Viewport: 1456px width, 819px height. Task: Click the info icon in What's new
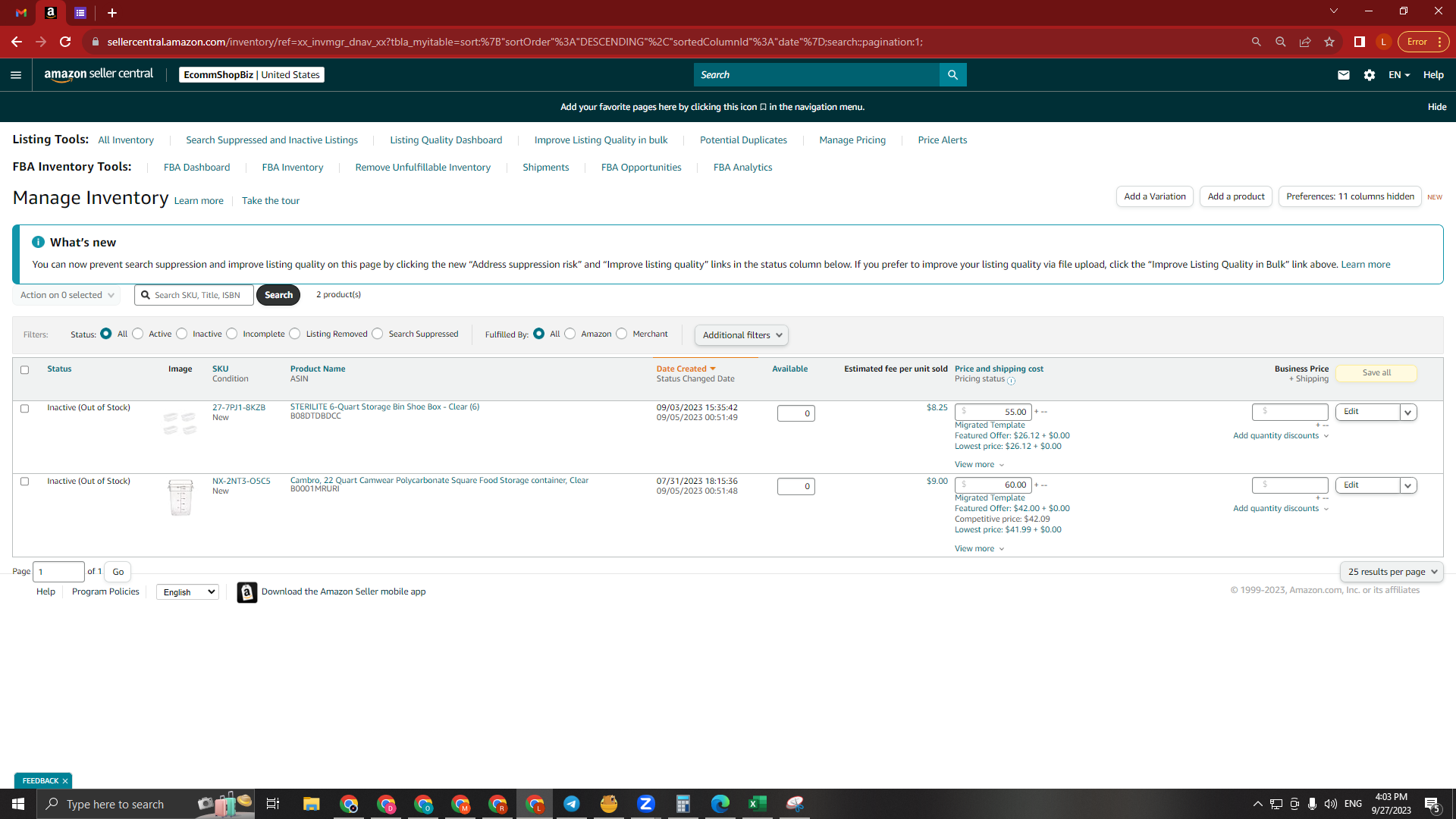38,242
